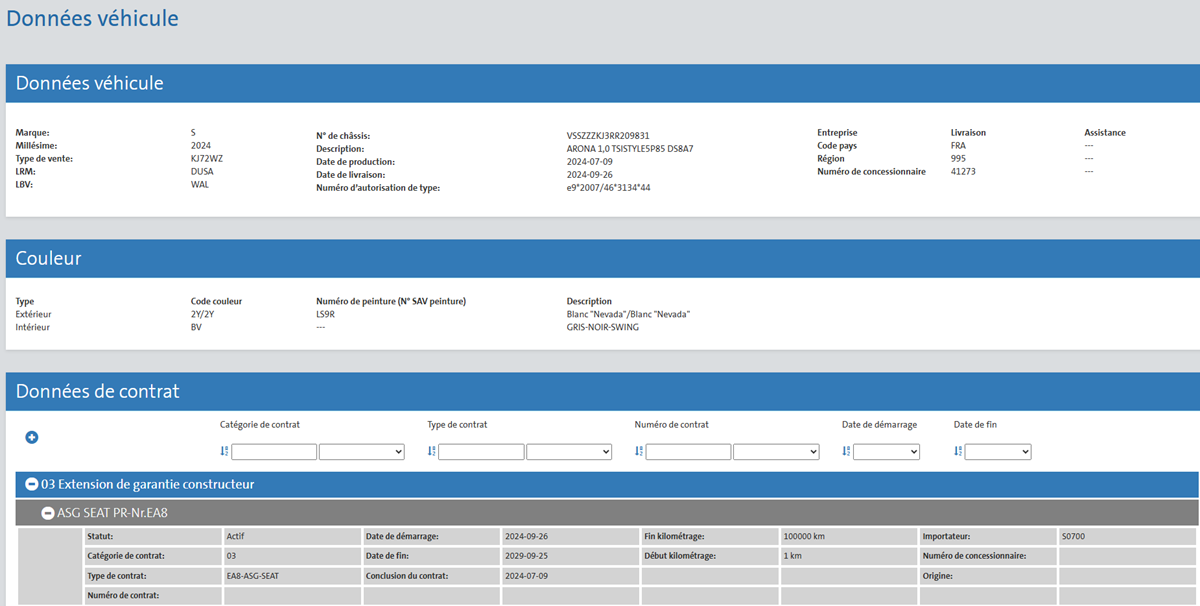This screenshot has height=606, width=1200.
Task: Open the Date de démarrage dropdown
Action: click(x=886, y=452)
